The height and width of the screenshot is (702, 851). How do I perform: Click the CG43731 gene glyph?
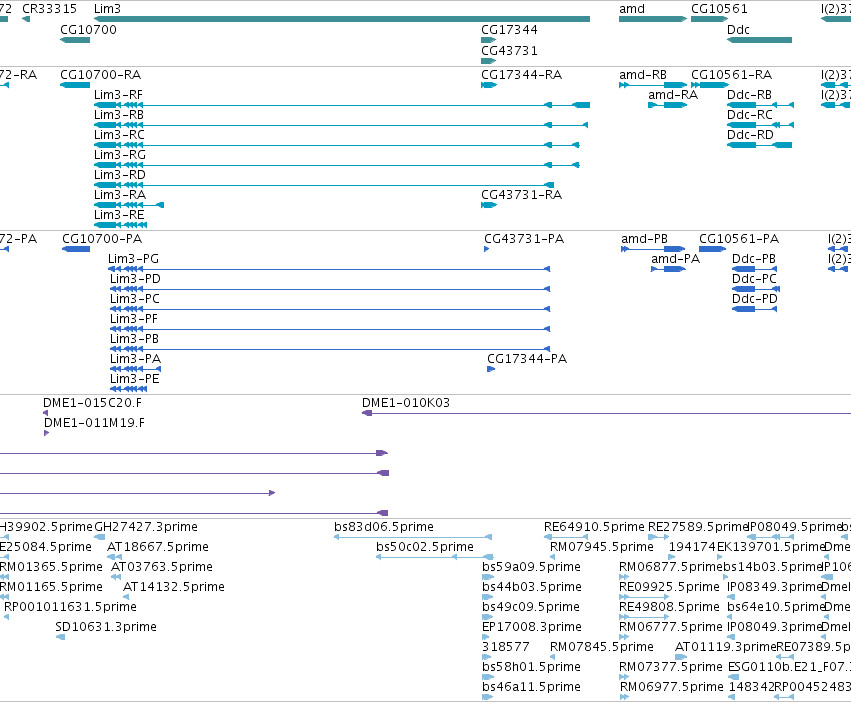488,61
